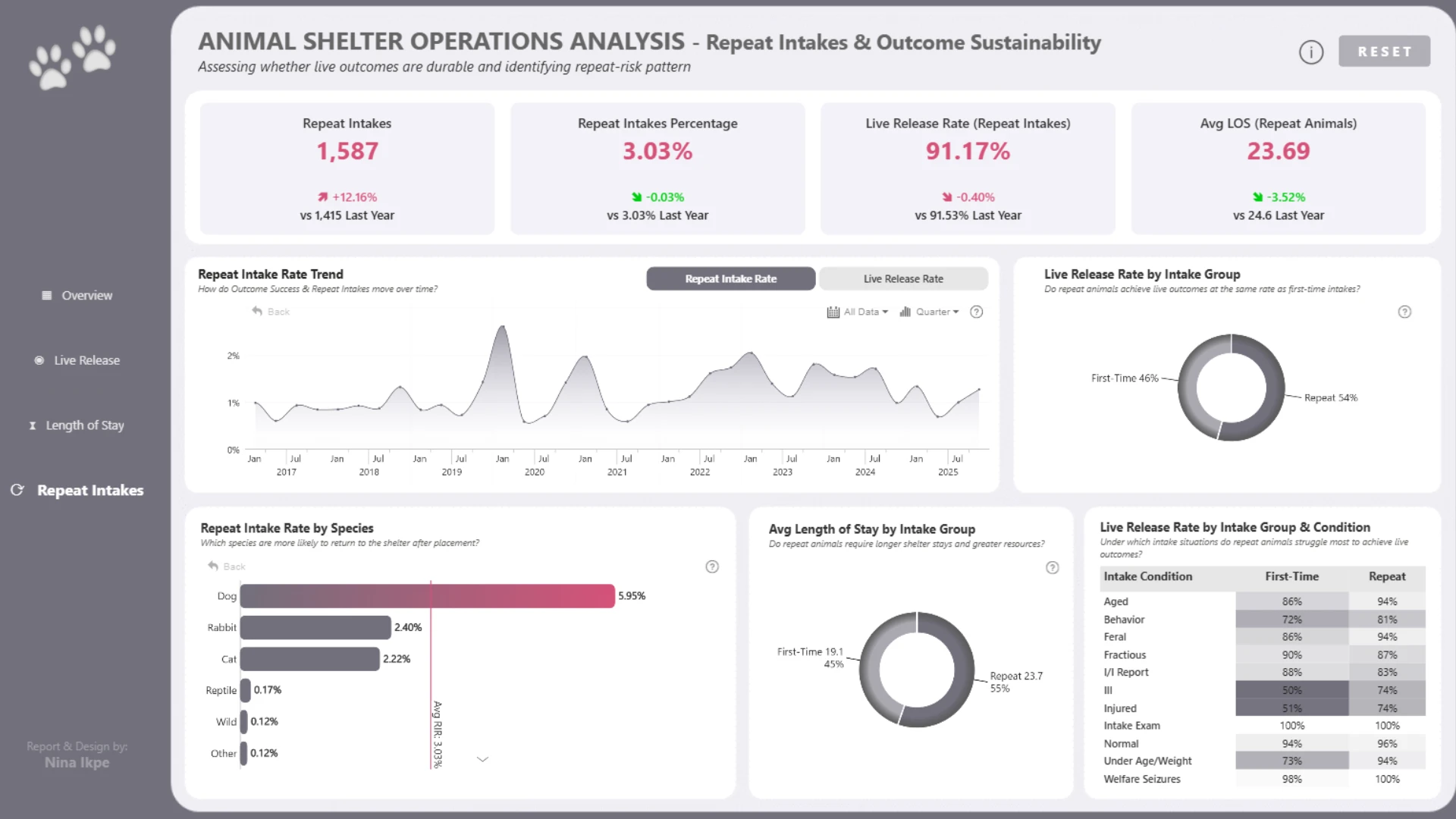This screenshot has height=819, width=1456.
Task: Click the Overview navigation grid icon
Action: click(47, 296)
